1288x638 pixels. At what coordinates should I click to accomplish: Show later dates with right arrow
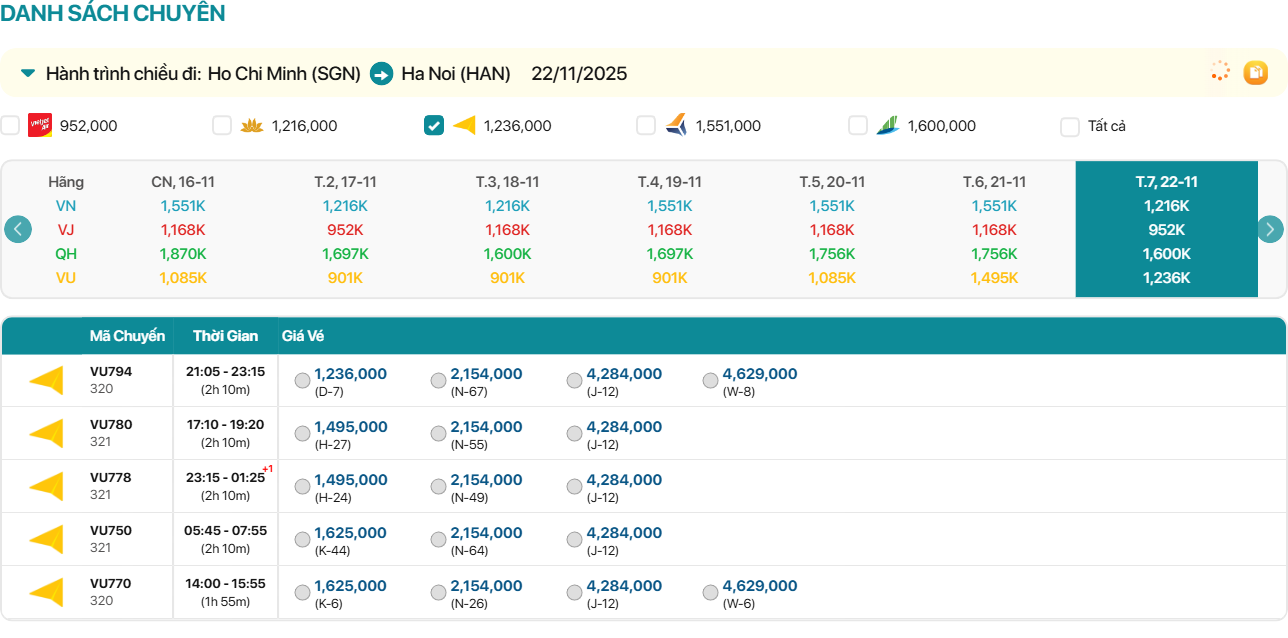point(1270,229)
